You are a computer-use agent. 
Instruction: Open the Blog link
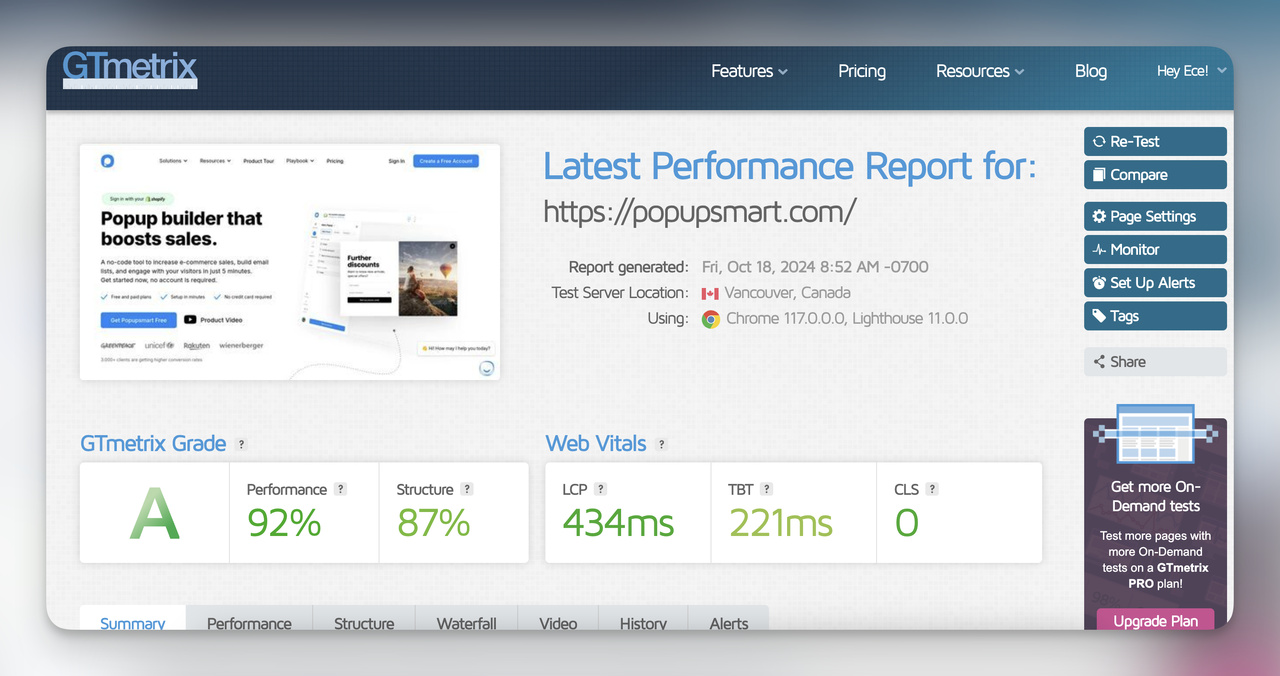(x=1091, y=71)
